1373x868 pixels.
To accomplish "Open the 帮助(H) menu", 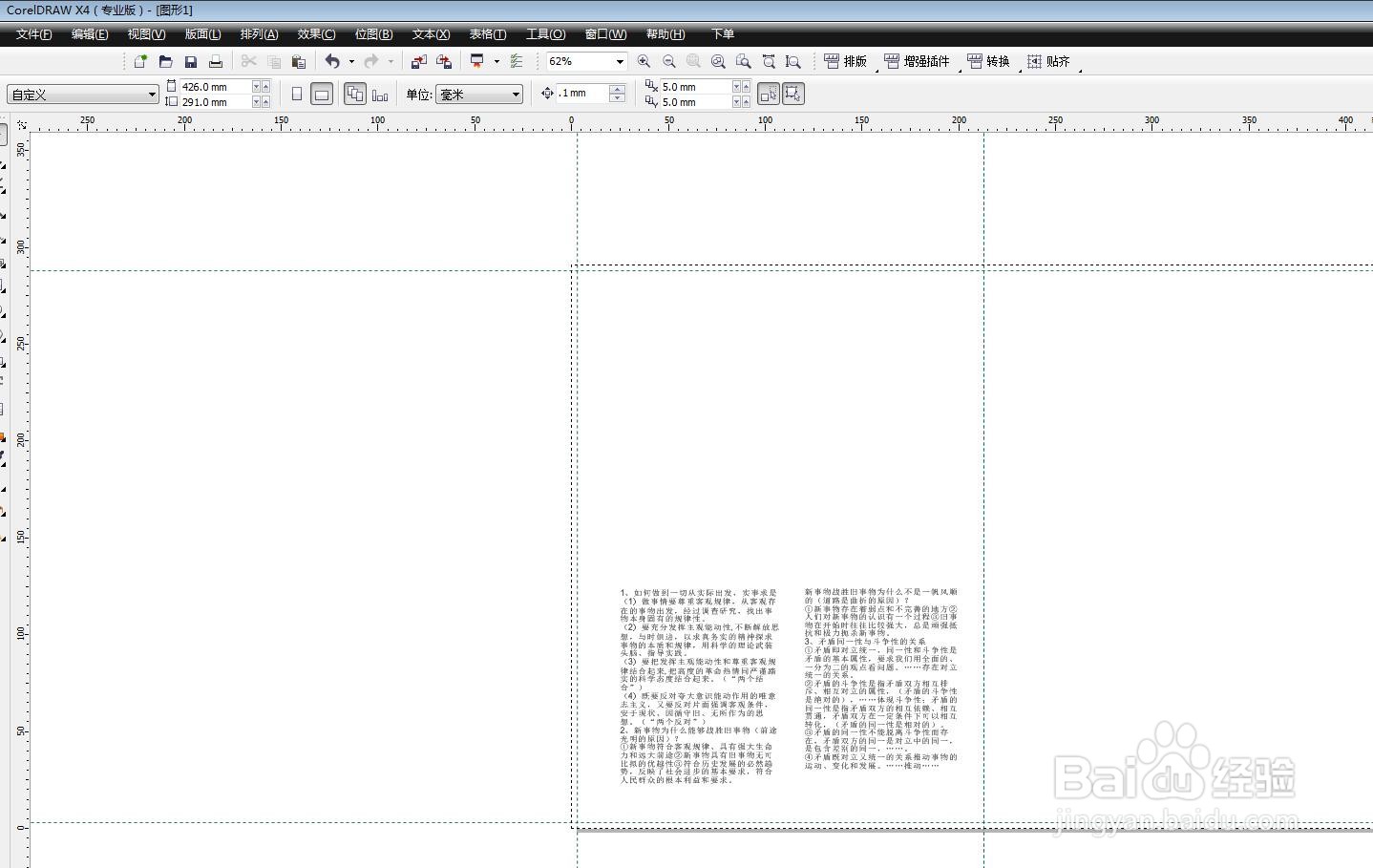I will pos(665,33).
